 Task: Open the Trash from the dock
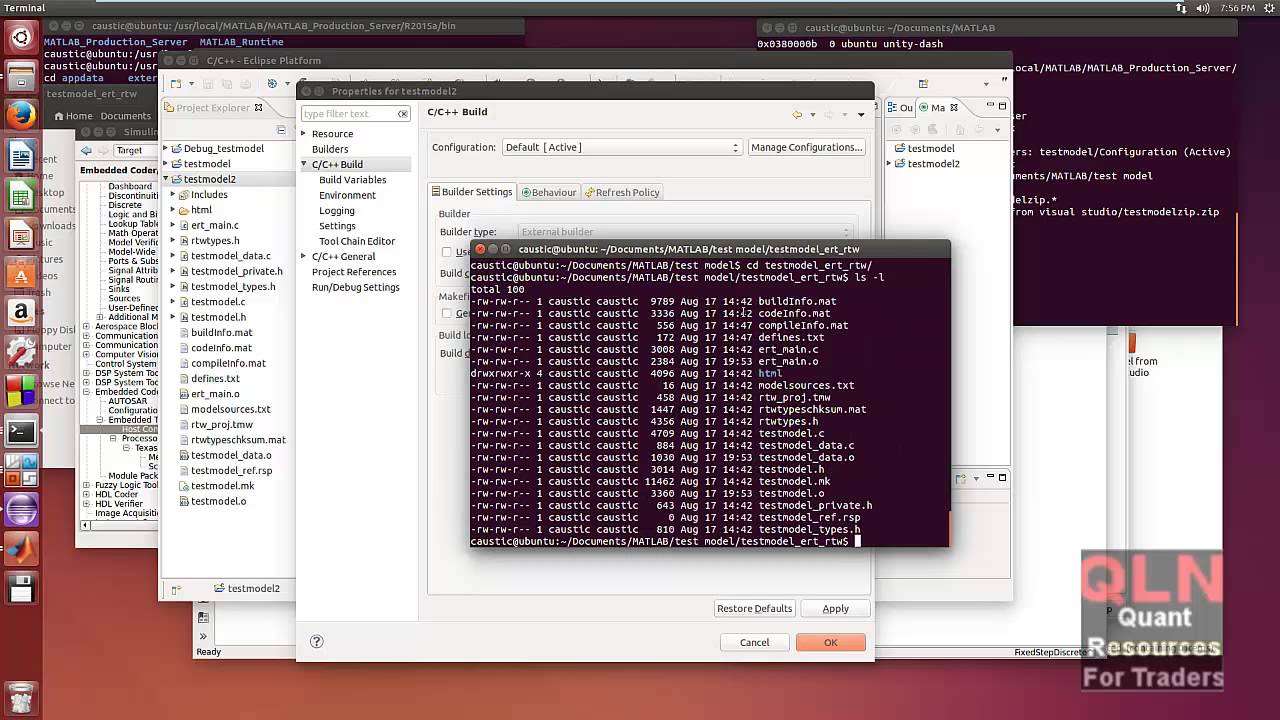tap(21, 697)
